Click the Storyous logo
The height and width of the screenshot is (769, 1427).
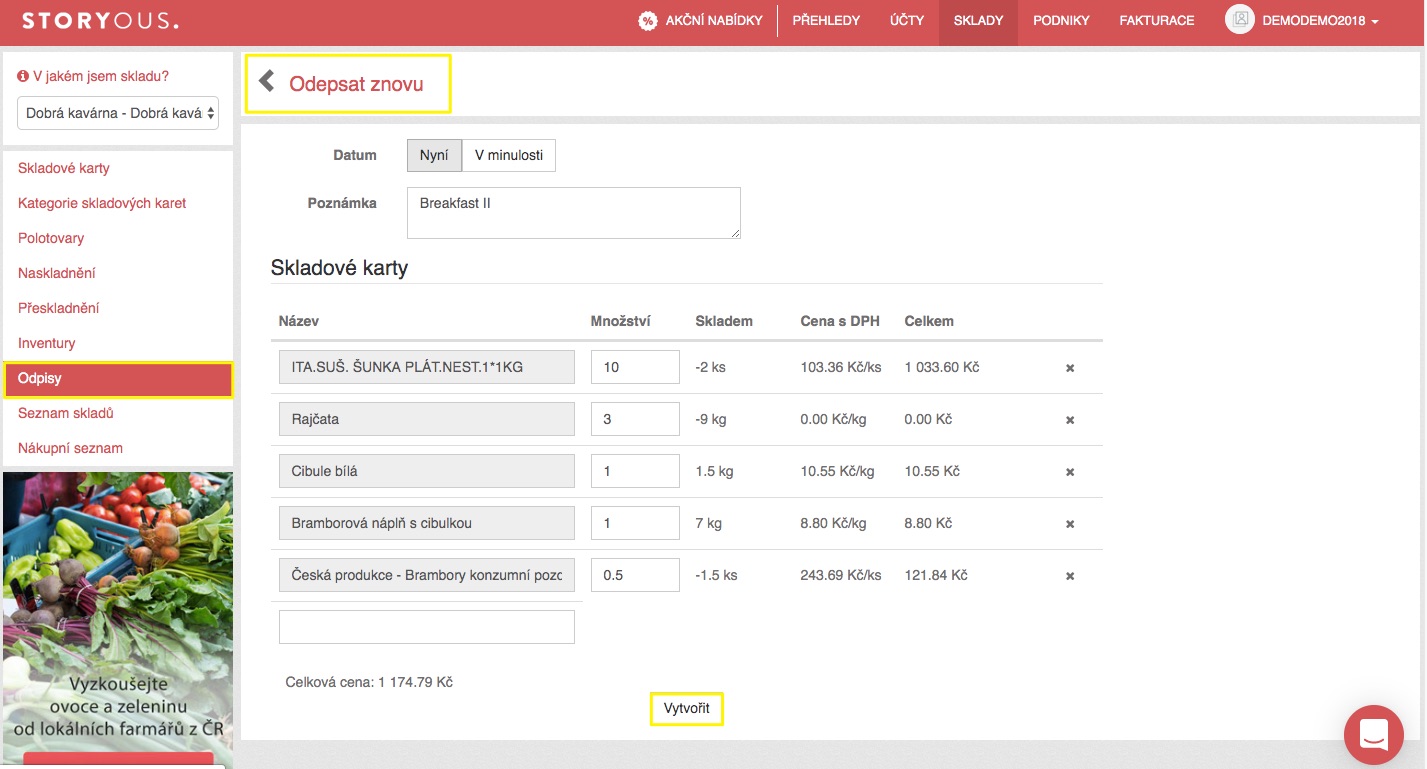pos(100,20)
